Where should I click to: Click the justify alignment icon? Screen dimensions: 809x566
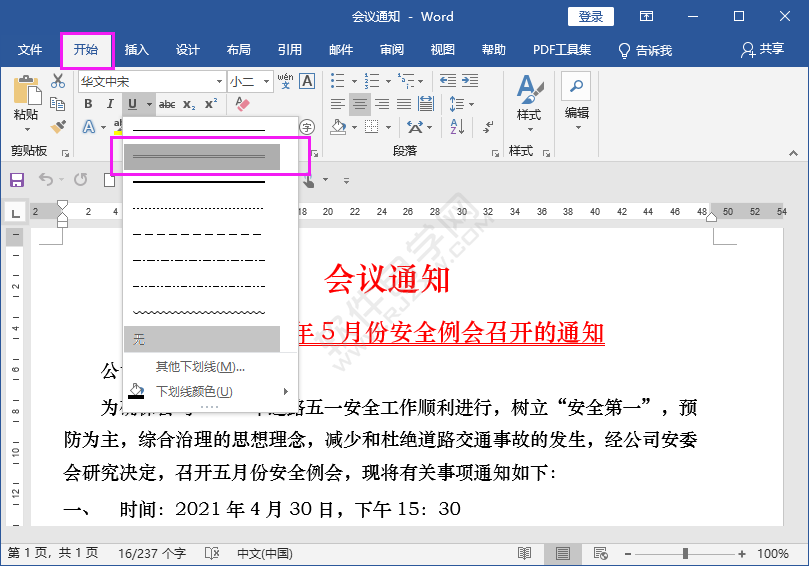404,104
